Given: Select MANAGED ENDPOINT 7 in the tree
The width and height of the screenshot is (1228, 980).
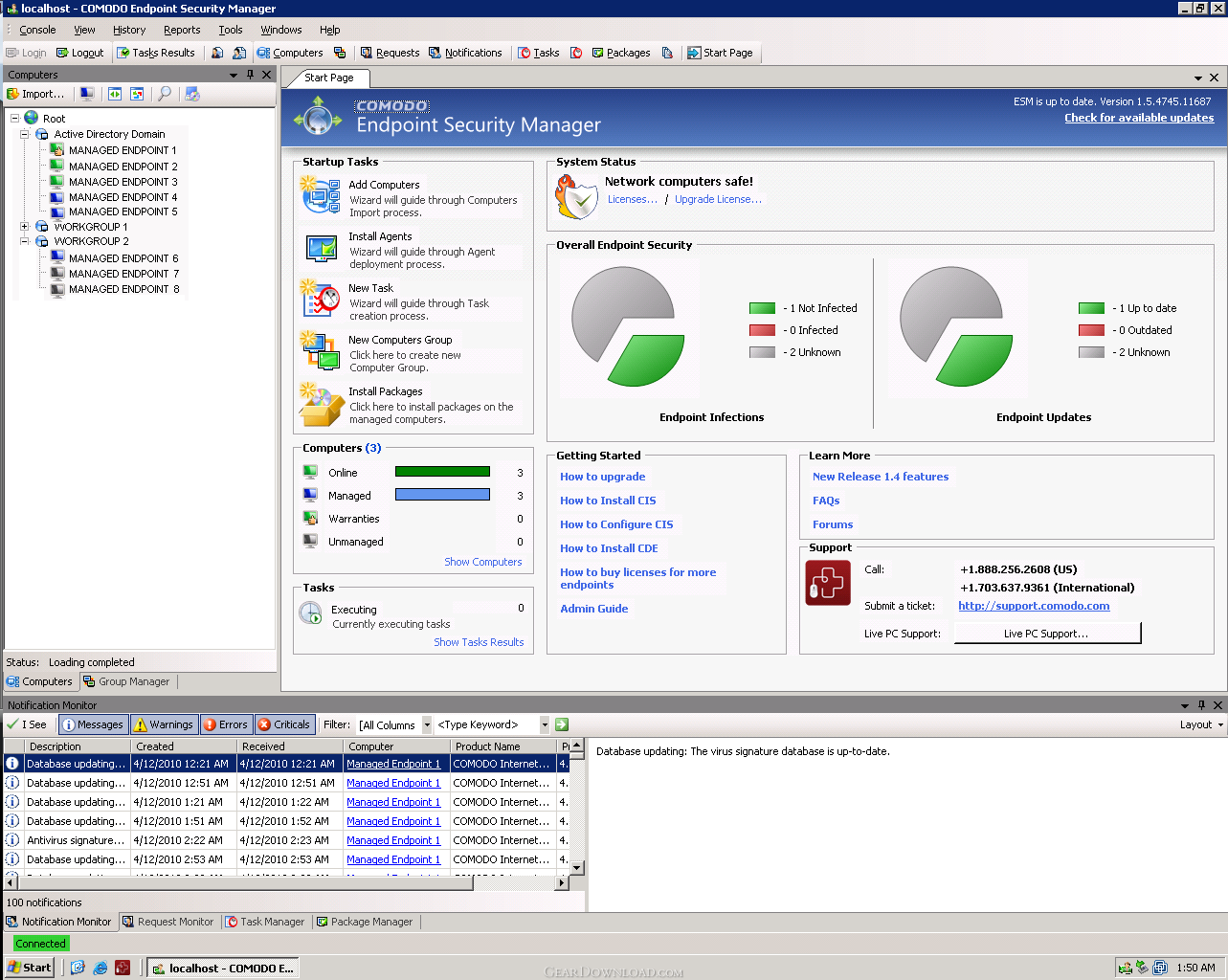Looking at the screenshot, I should (123, 274).
